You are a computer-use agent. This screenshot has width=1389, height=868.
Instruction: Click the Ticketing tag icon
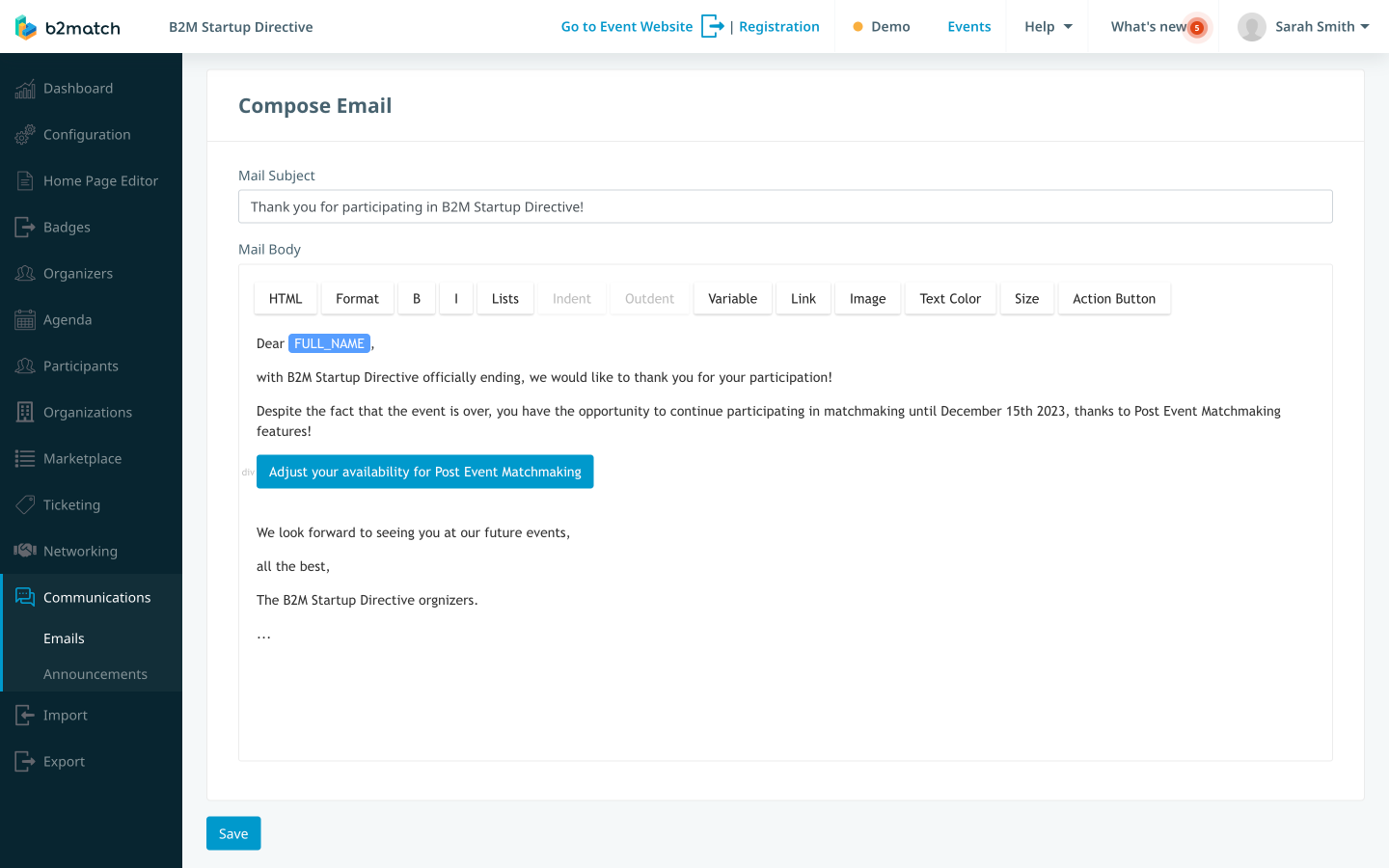click(x=25, y=505)
